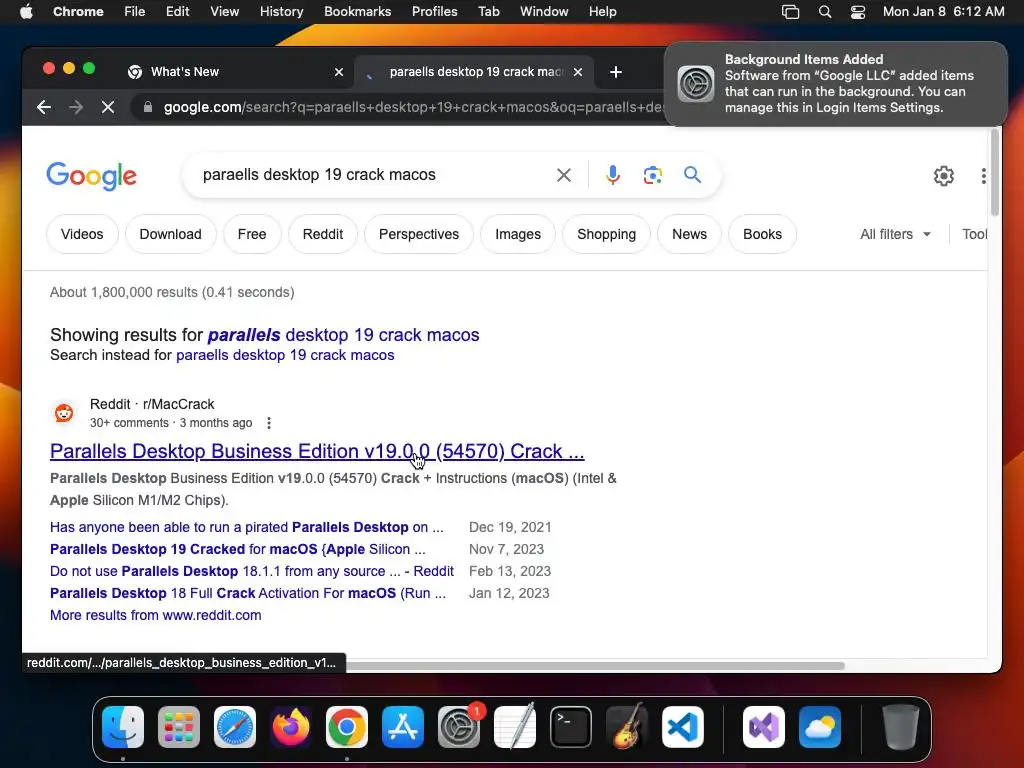This screenshot has height=768, width=1024.
Task: View site info via lock icon
Action: pos(148,107)
